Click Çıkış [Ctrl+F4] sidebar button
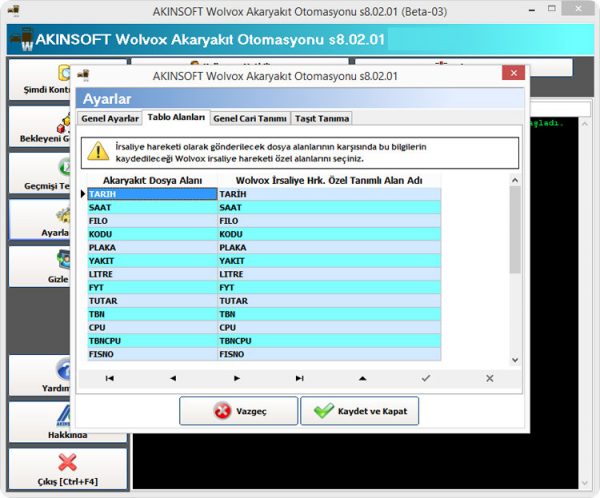The height and width of the screenshot is (498, 600). (68, 469)
